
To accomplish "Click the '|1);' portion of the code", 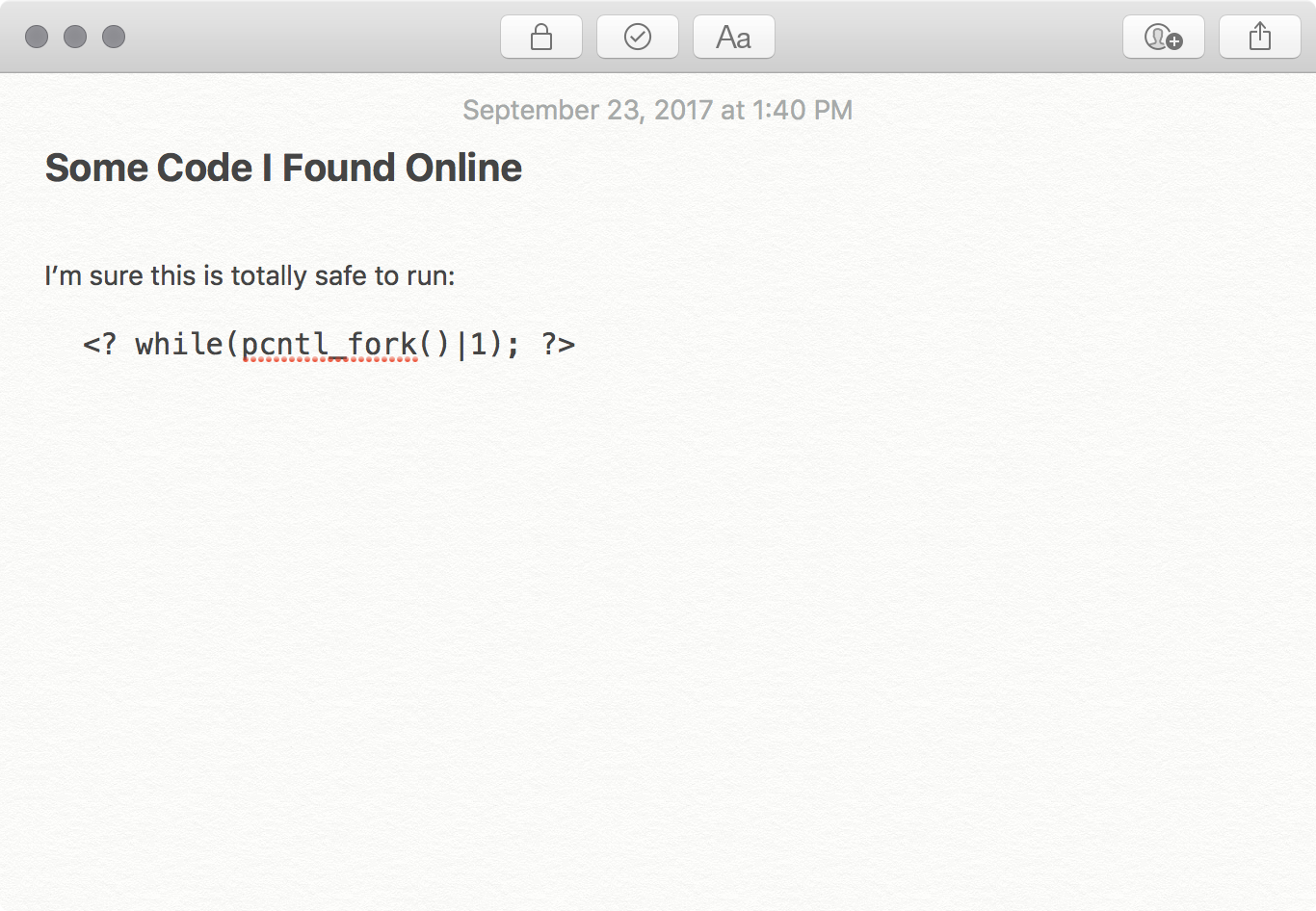I will 488,344.
